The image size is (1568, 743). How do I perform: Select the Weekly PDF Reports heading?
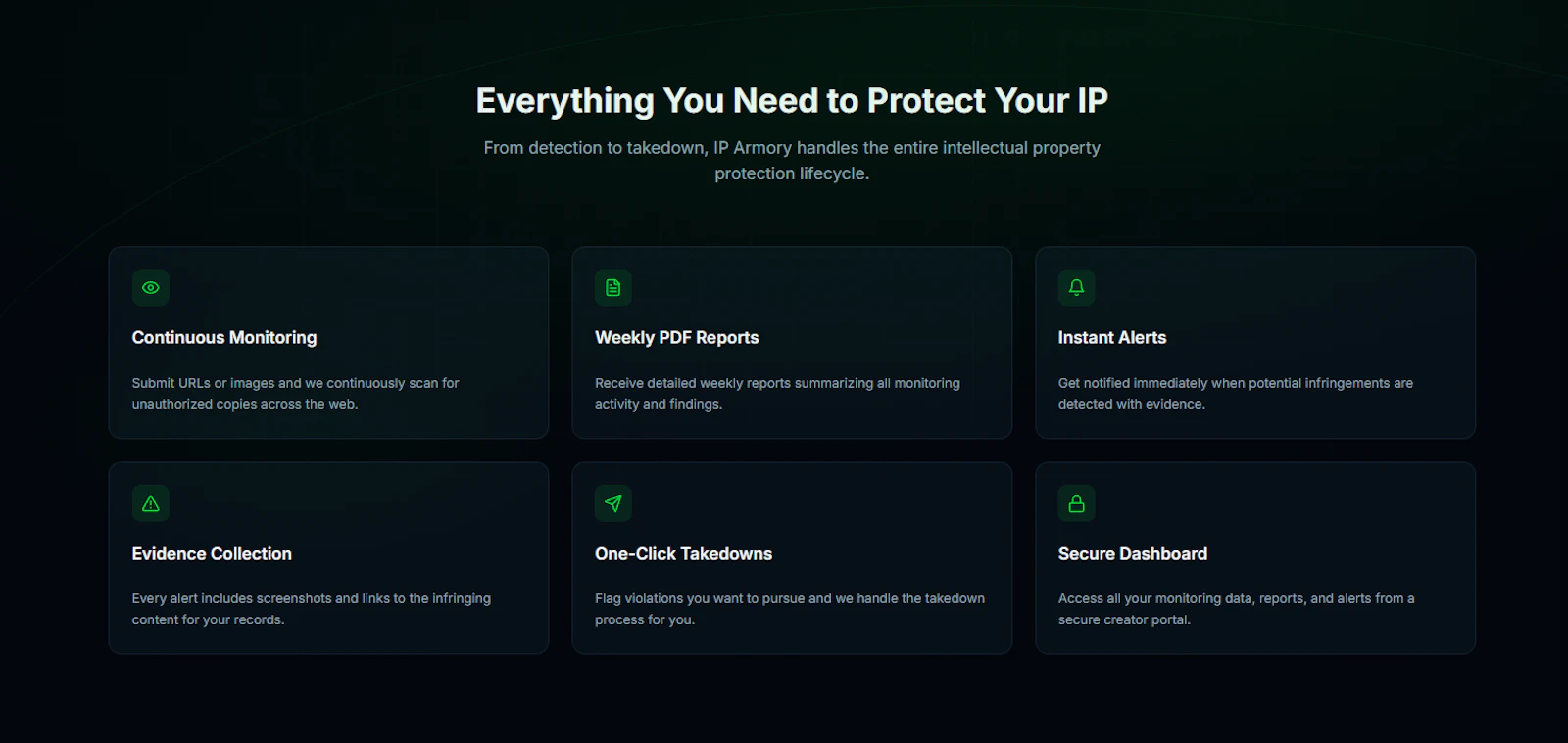[x=677, y=338]
